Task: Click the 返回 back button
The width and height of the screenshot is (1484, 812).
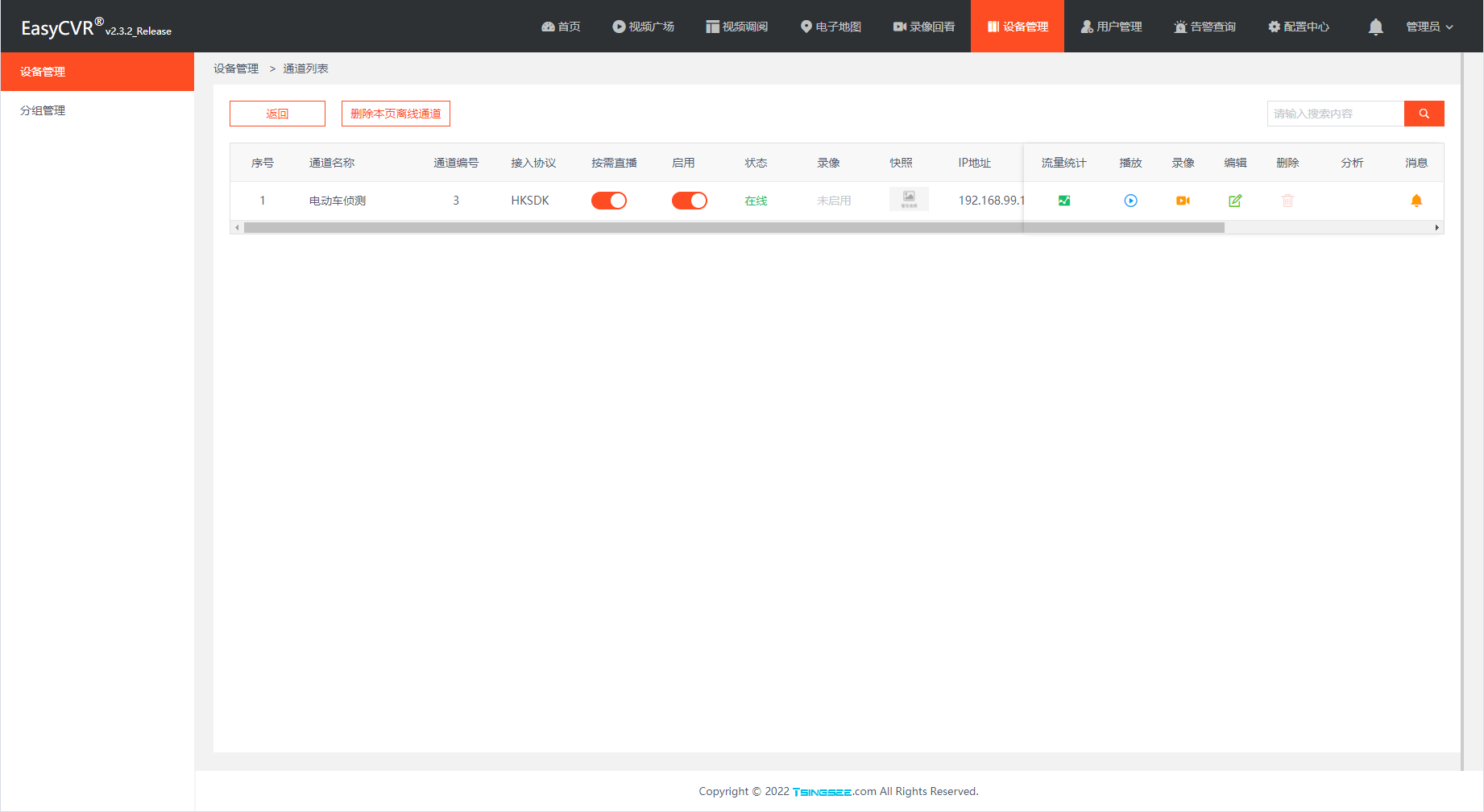Action: pyautogui.click(x=277, y=114)
